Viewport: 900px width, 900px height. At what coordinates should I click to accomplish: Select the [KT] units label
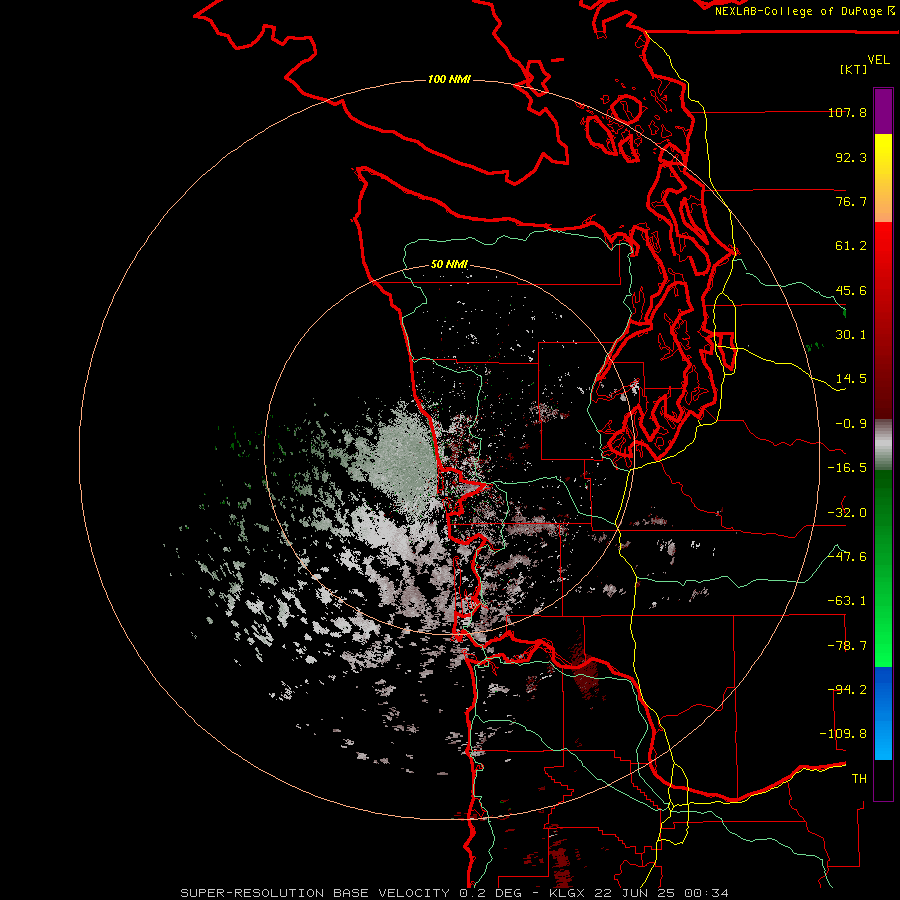pos(853,69)
